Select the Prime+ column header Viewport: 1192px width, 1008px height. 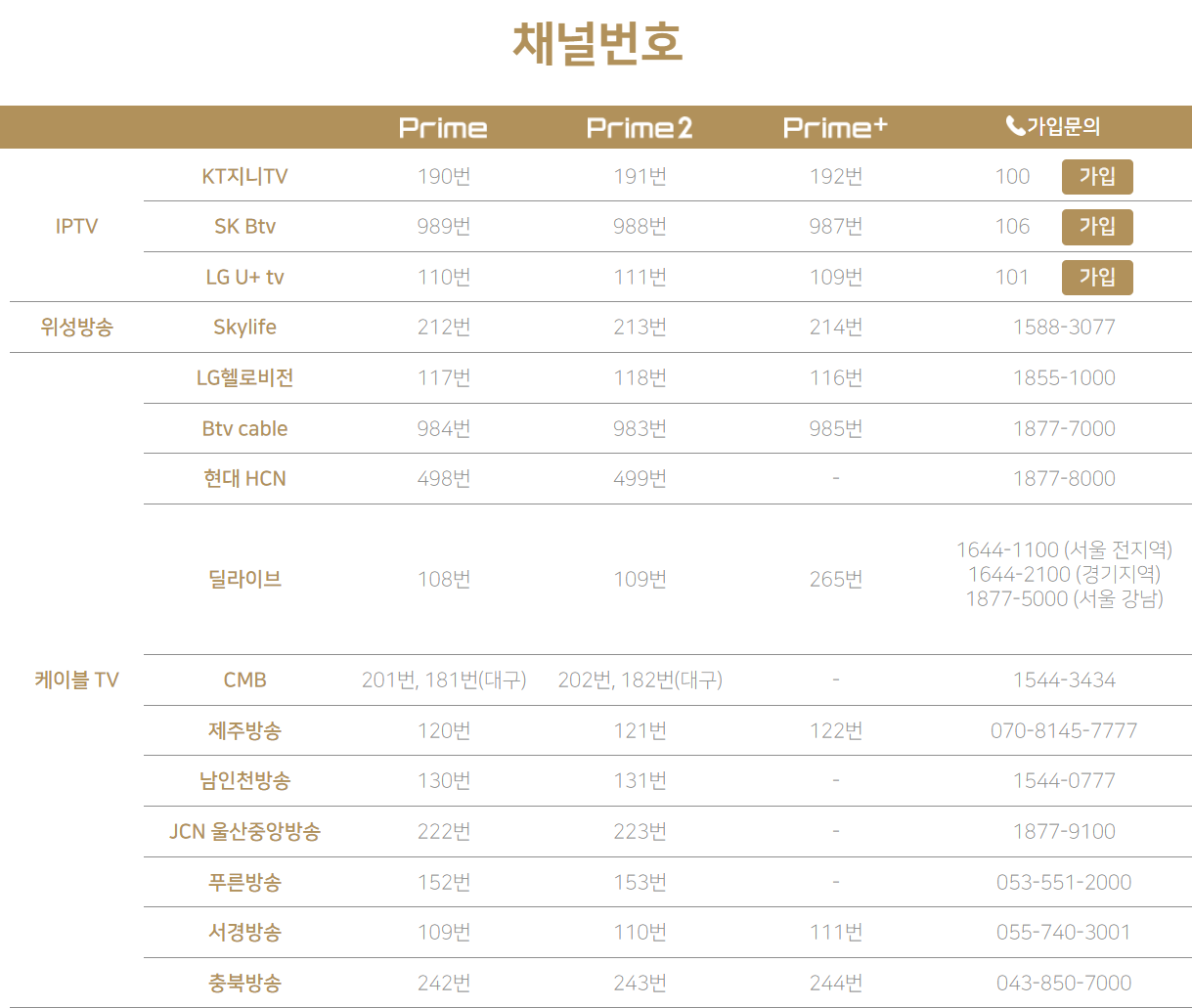(835, 127)
